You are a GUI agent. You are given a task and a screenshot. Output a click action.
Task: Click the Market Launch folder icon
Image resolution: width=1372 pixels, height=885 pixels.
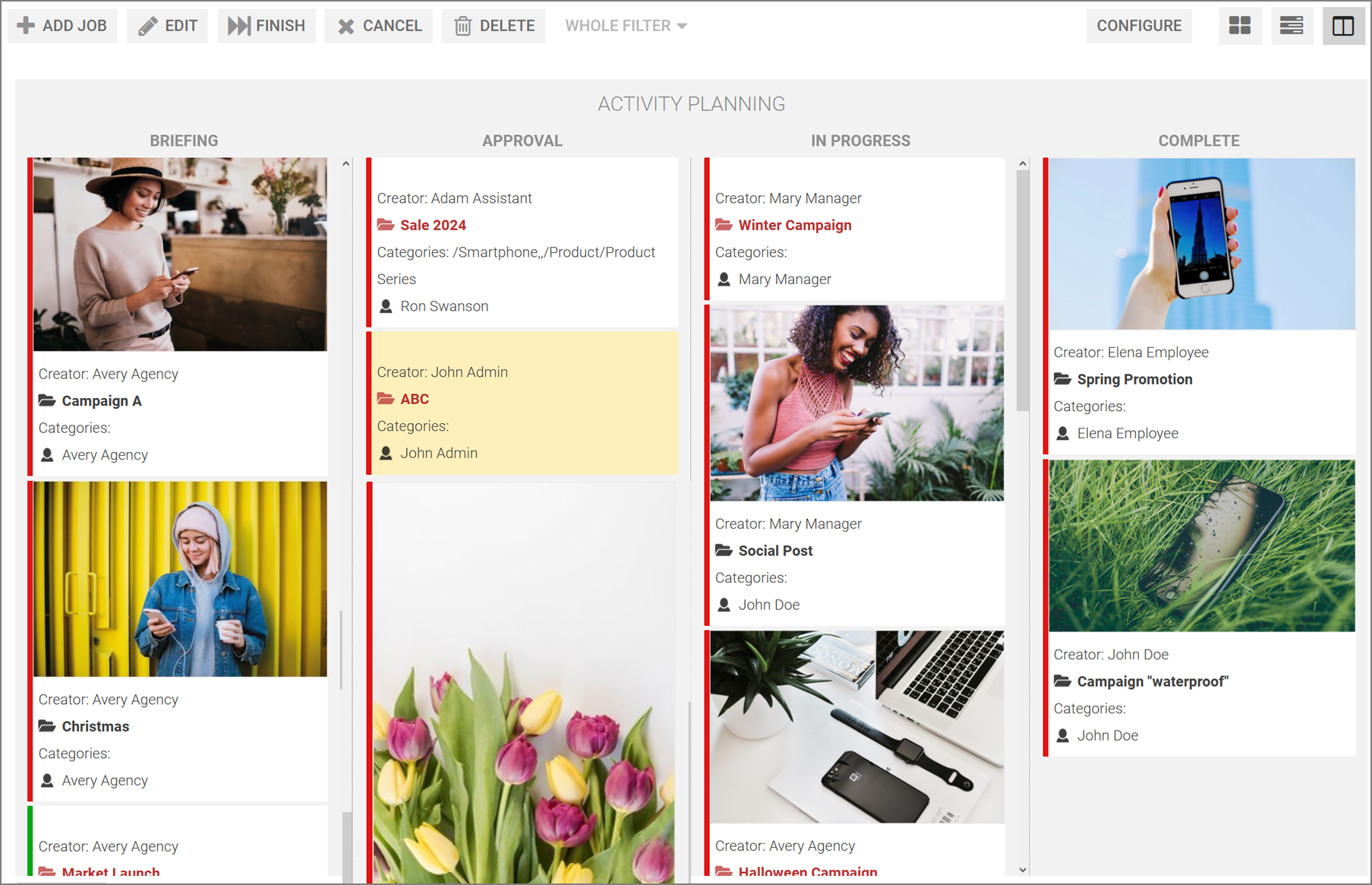(x=47, y=872)
